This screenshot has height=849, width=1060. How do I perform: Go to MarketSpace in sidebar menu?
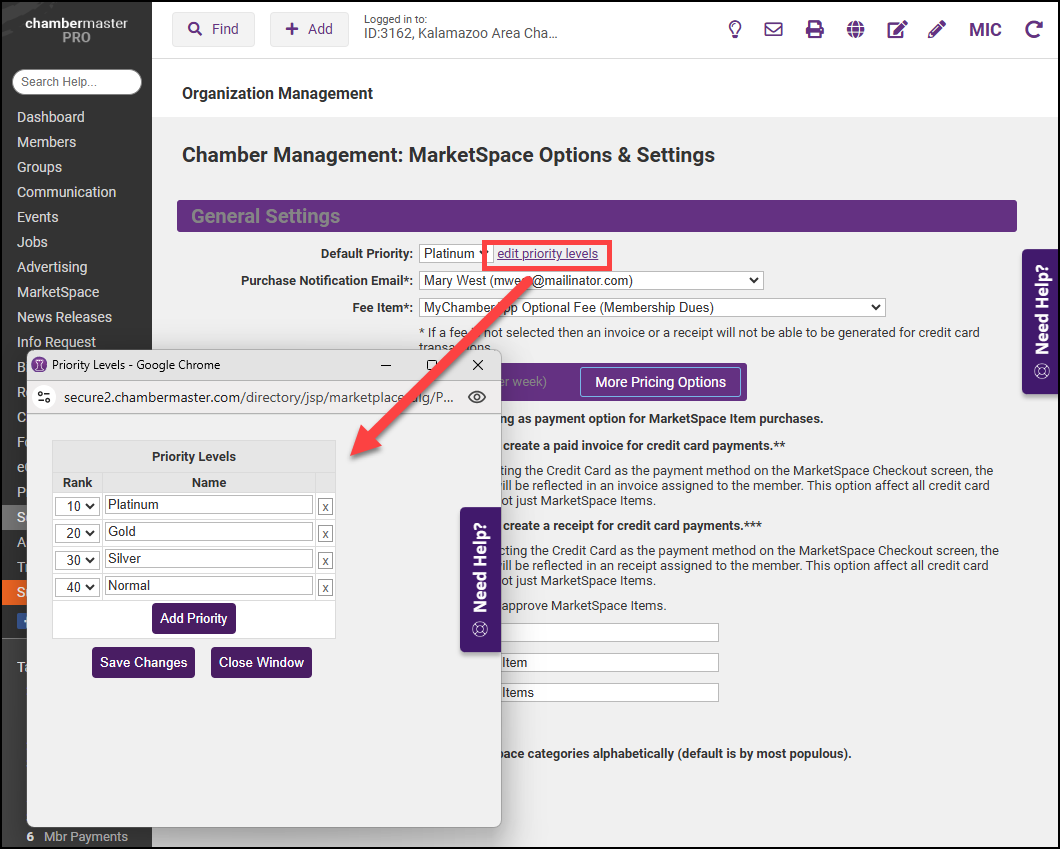coord(58,292)
